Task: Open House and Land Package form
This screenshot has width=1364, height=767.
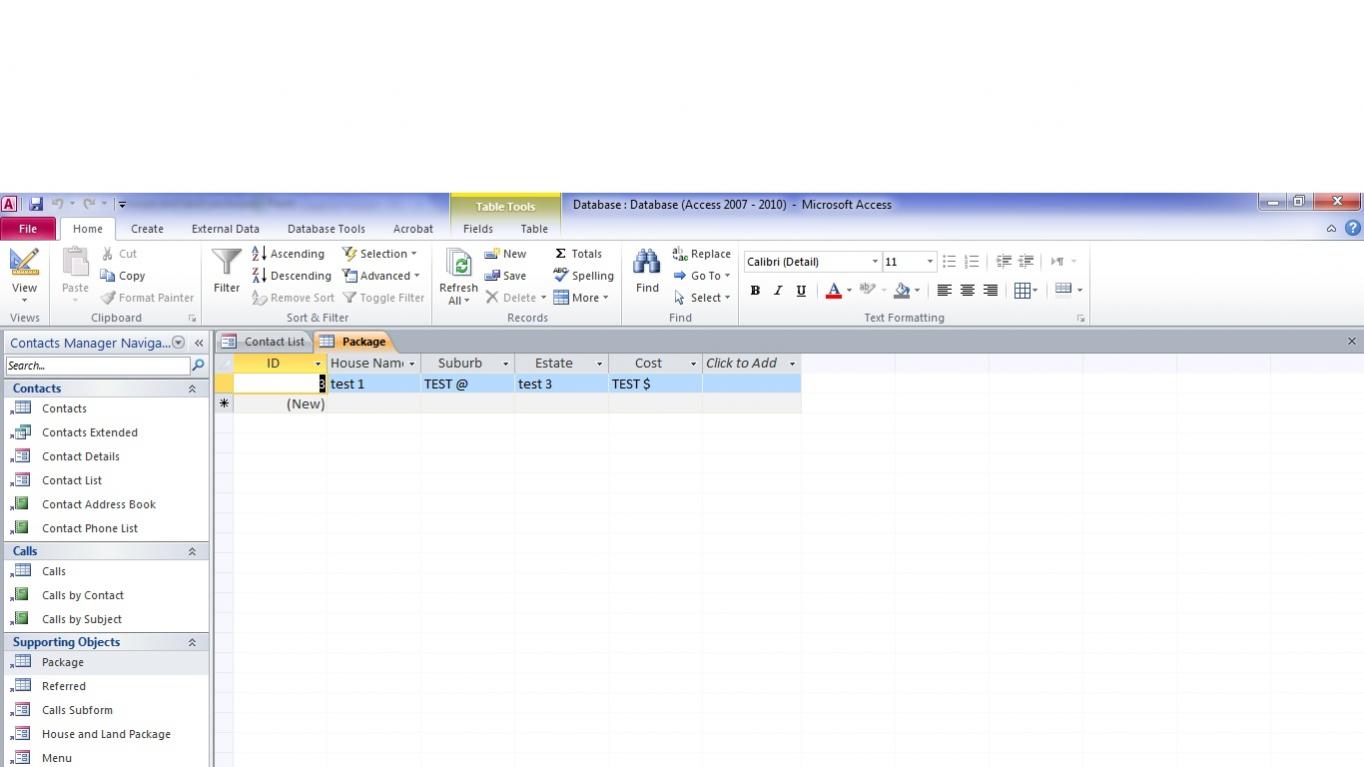Action: pyautogui.click(x=106, y=735)
